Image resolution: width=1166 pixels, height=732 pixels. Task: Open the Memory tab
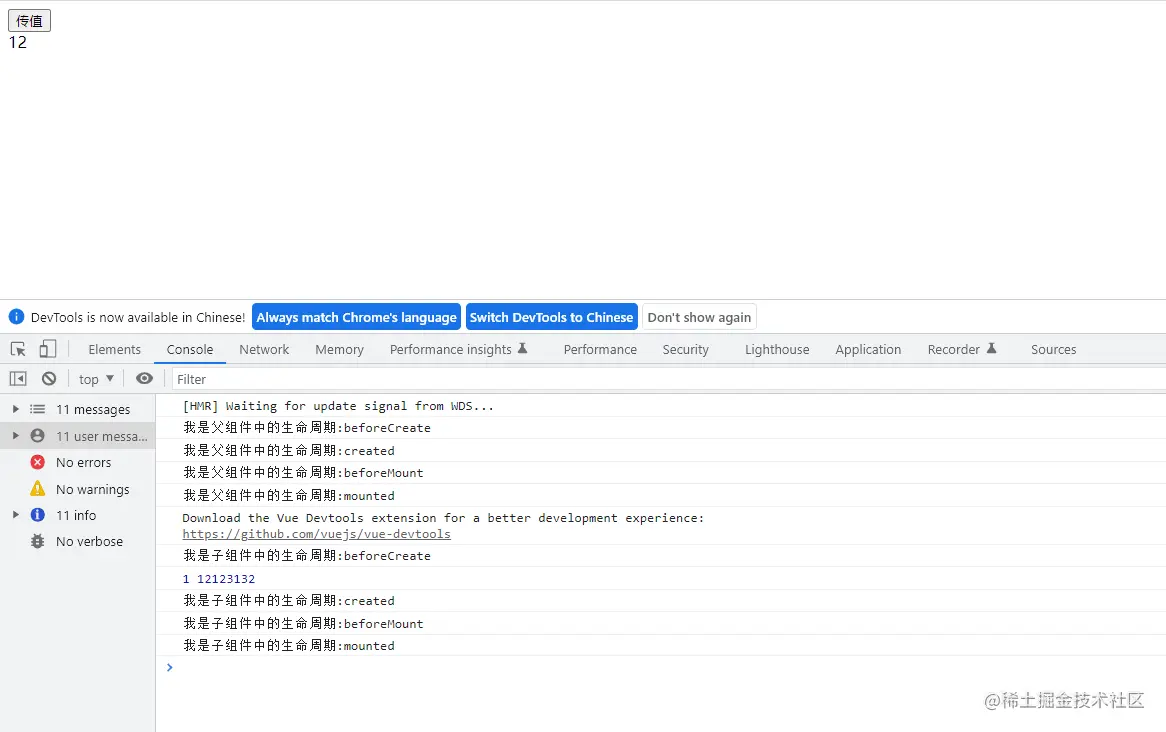pyautogui.click(x=339, y=349)
